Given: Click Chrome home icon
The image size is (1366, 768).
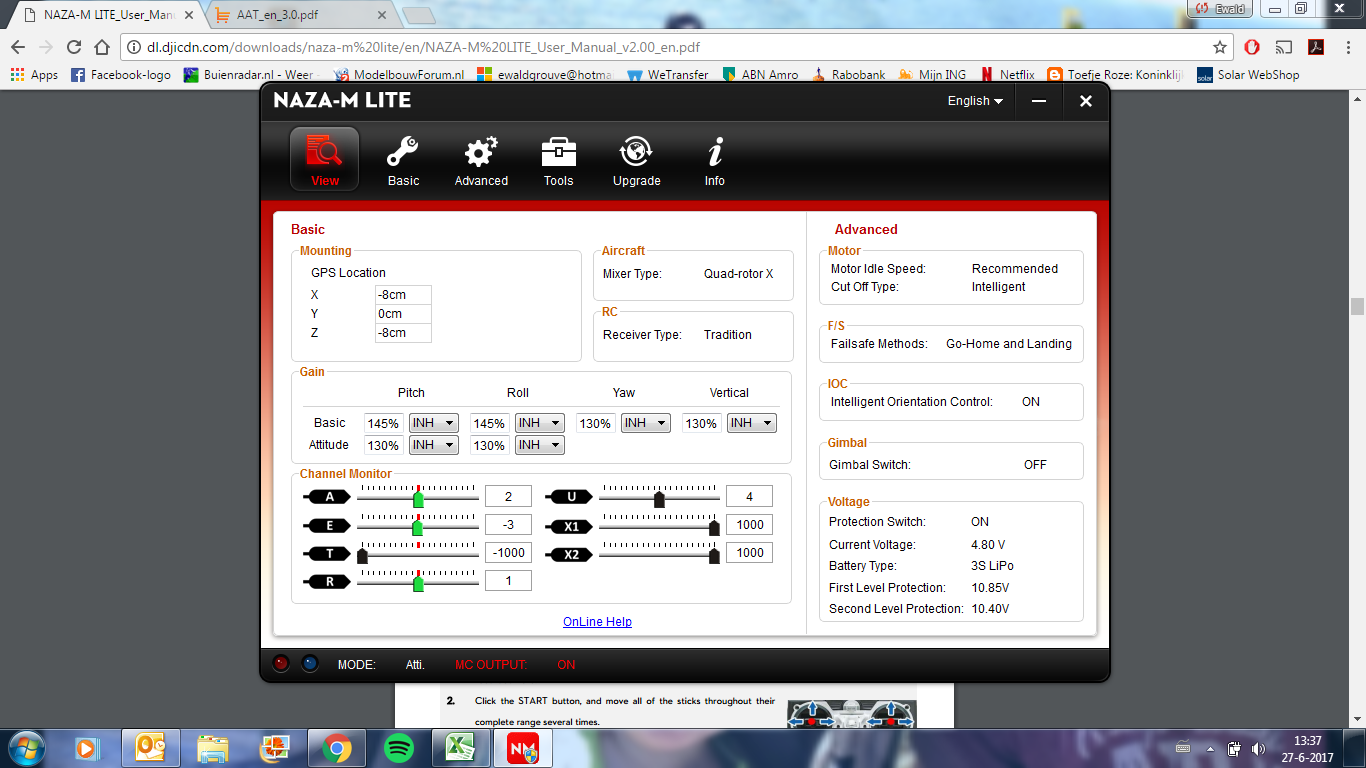Looking at the screenshot, I should (x=102, y=47).
